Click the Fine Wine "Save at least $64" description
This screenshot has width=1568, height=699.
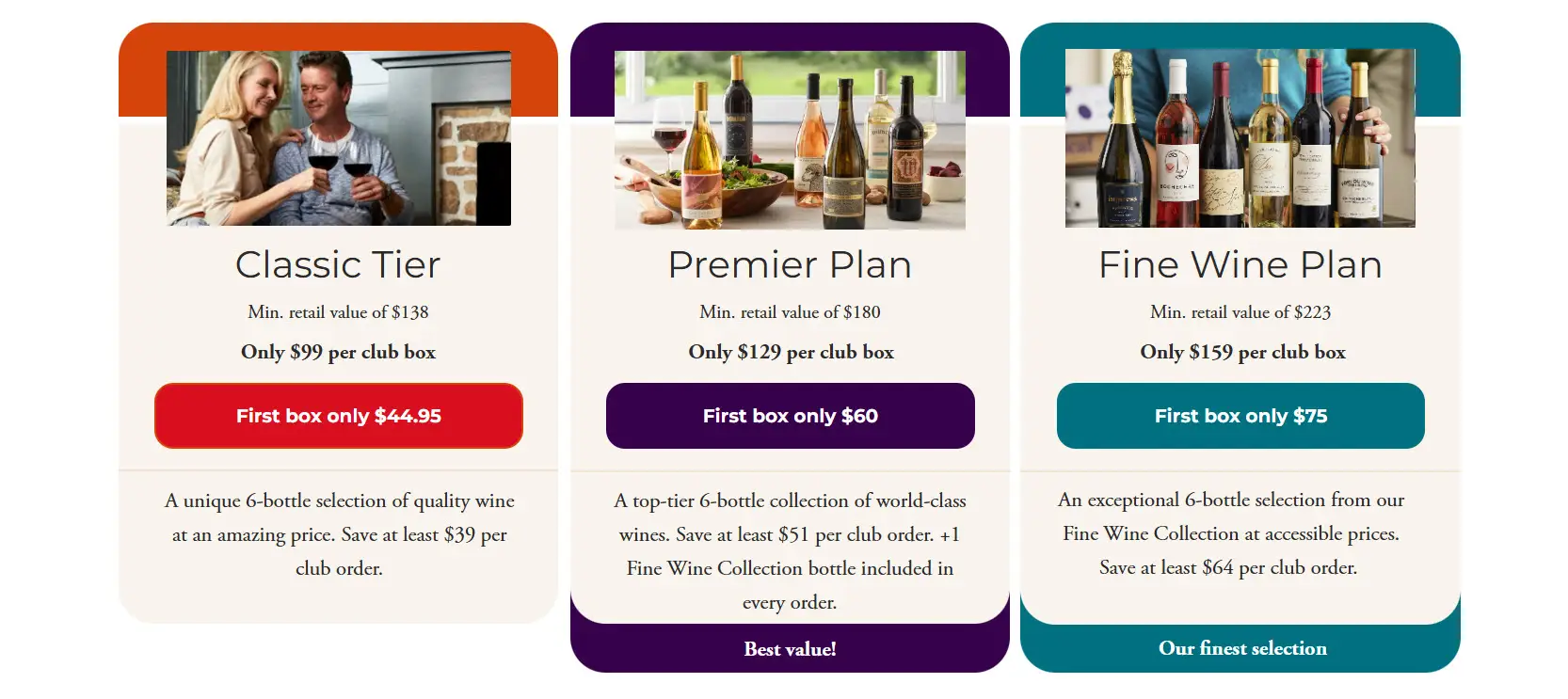pyautogui.click(x=1230, y=533)
